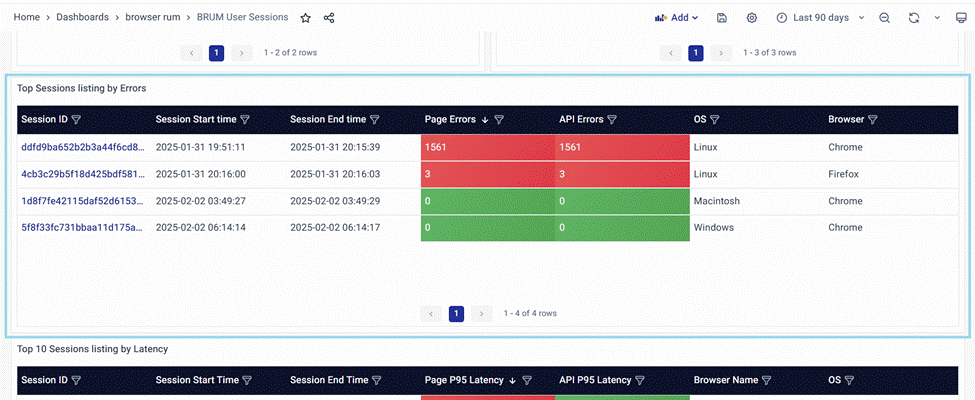The height and width of the screenshot is (400, 975).
Task: Click the share dashboard icon
Action: tap(329, 18)
